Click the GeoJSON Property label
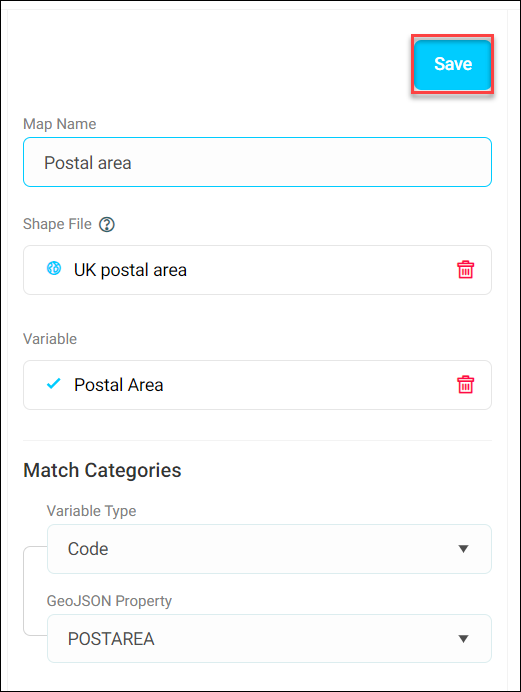Screen dimensions: 521x692 (x=109, y=601)
